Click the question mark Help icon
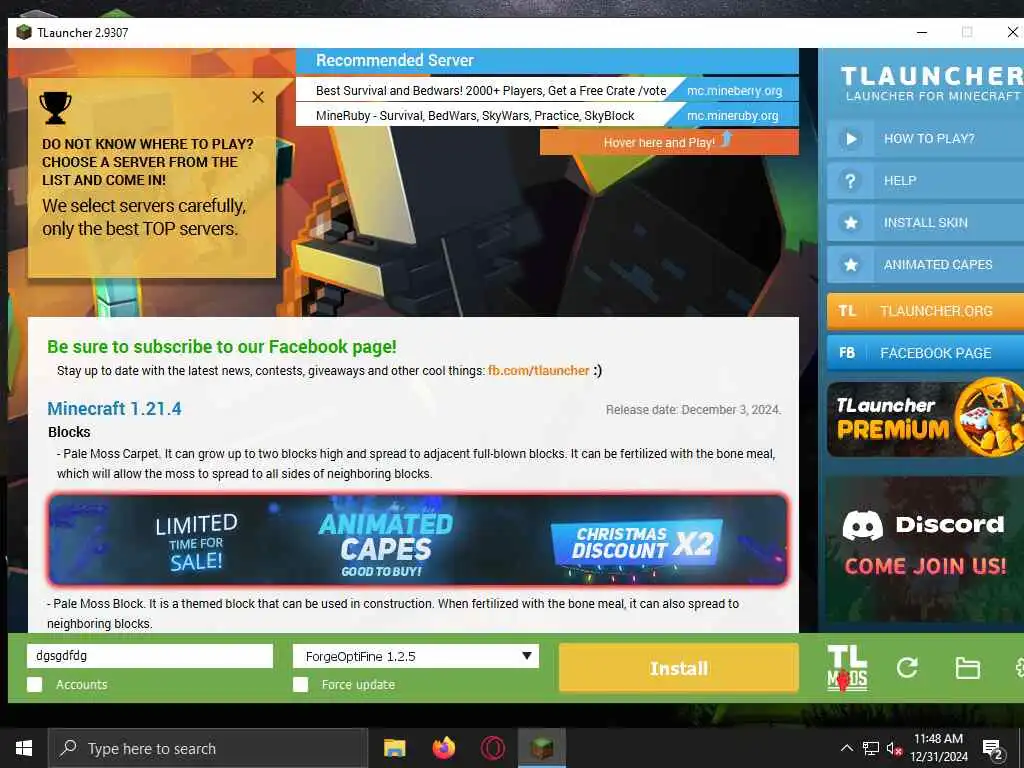Image resolution: width=1024 pixels, height=768 pixels. pos(850,181)
